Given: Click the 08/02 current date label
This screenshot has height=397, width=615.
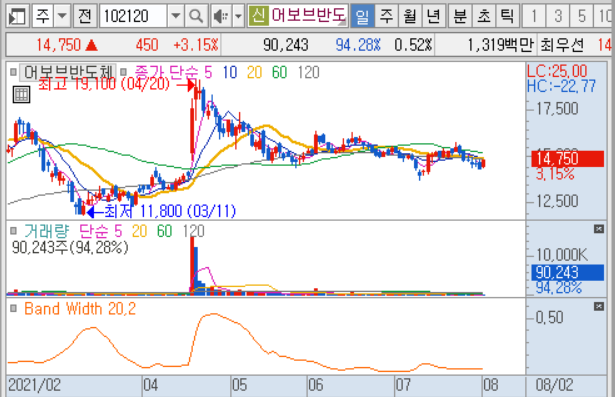Looking at the screenshot, I should point(554,385).
